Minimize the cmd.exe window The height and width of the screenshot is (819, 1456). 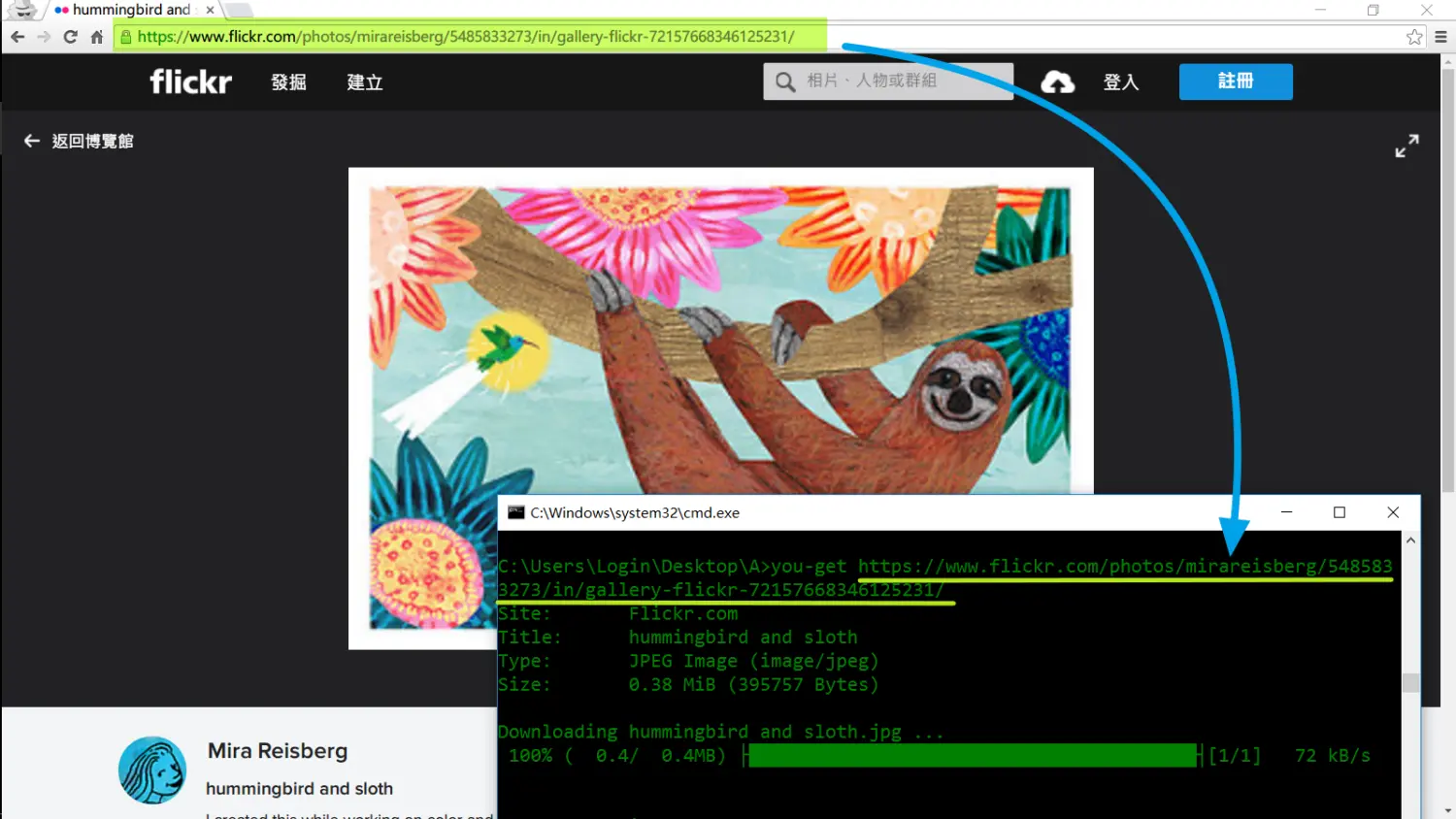pos(1286,512)
